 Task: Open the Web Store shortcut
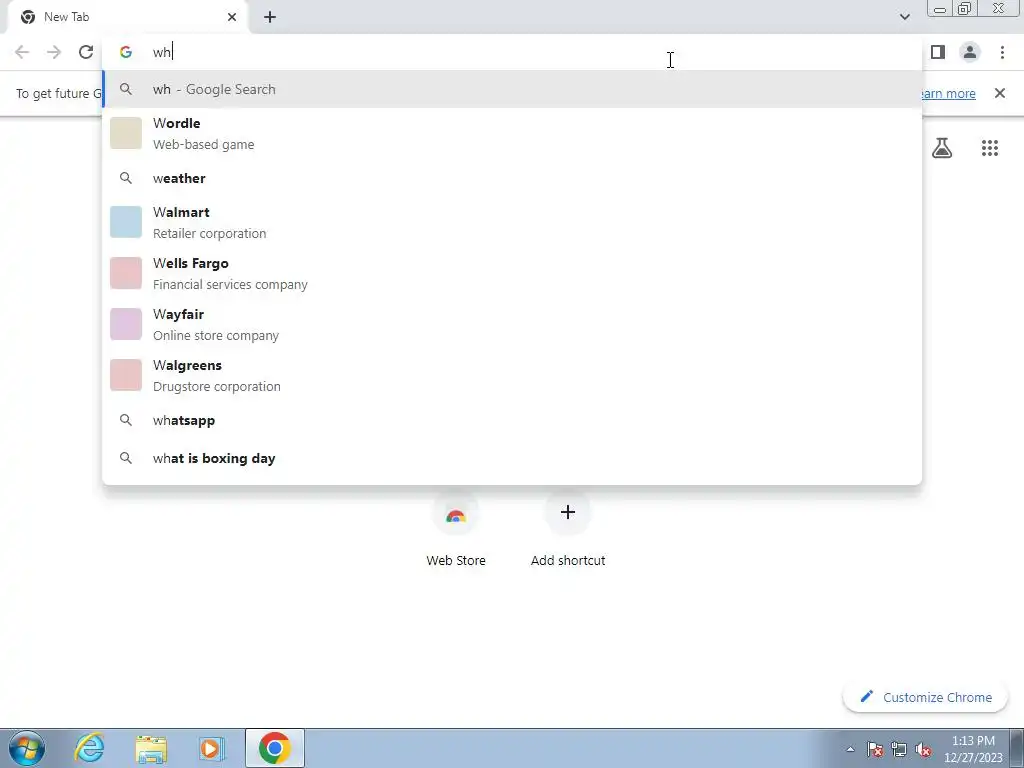coord(456,530)
